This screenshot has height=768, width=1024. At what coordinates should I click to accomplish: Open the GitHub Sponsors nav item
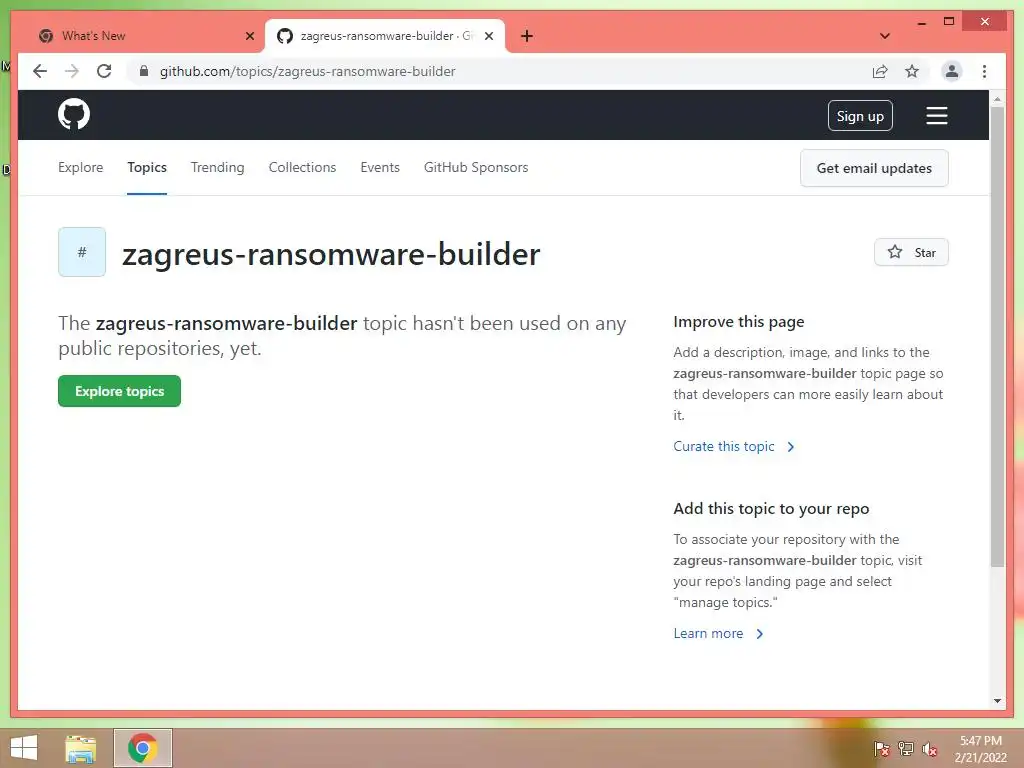[476, 167]
